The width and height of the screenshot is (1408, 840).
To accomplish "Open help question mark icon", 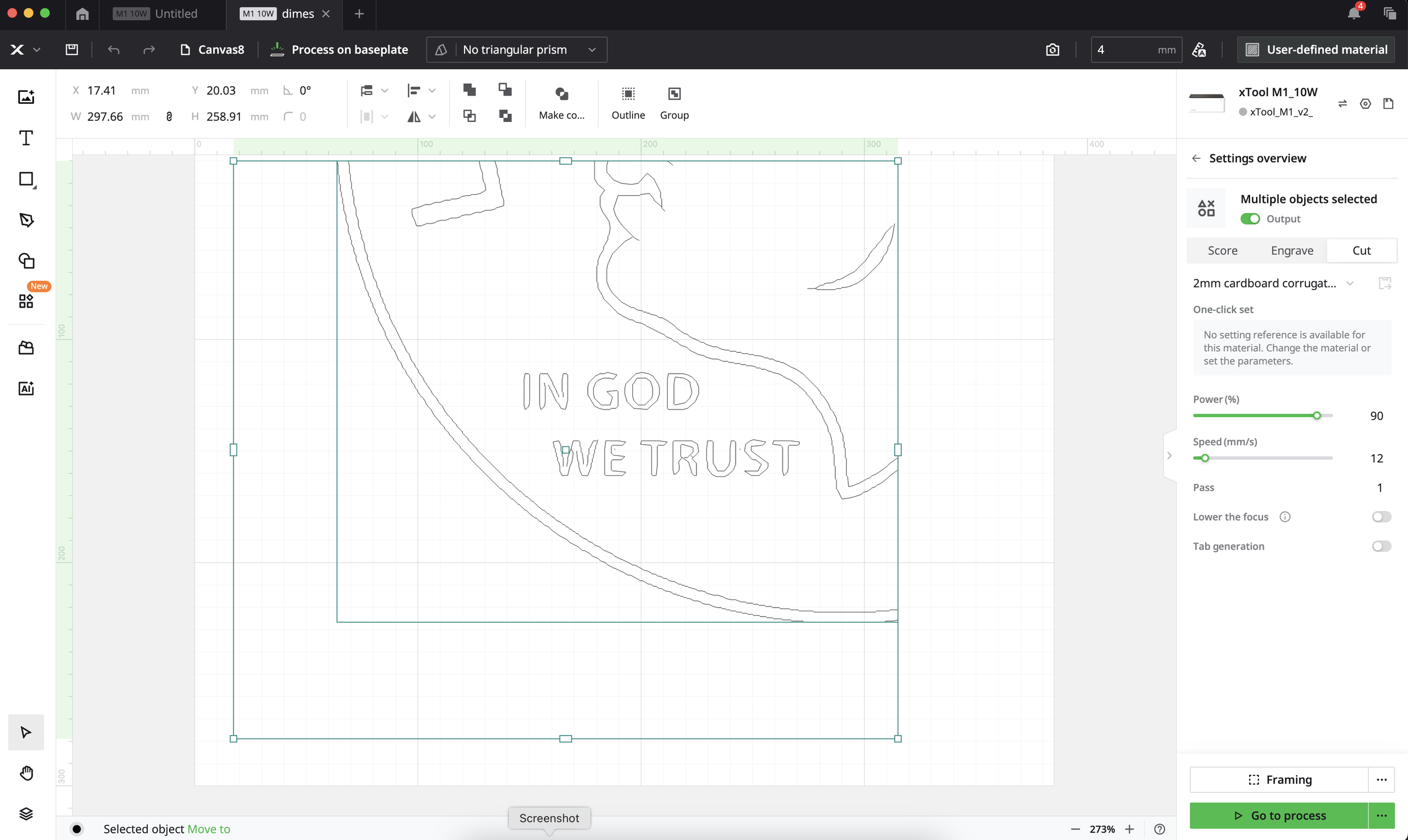I will (x=1159, y=829).
